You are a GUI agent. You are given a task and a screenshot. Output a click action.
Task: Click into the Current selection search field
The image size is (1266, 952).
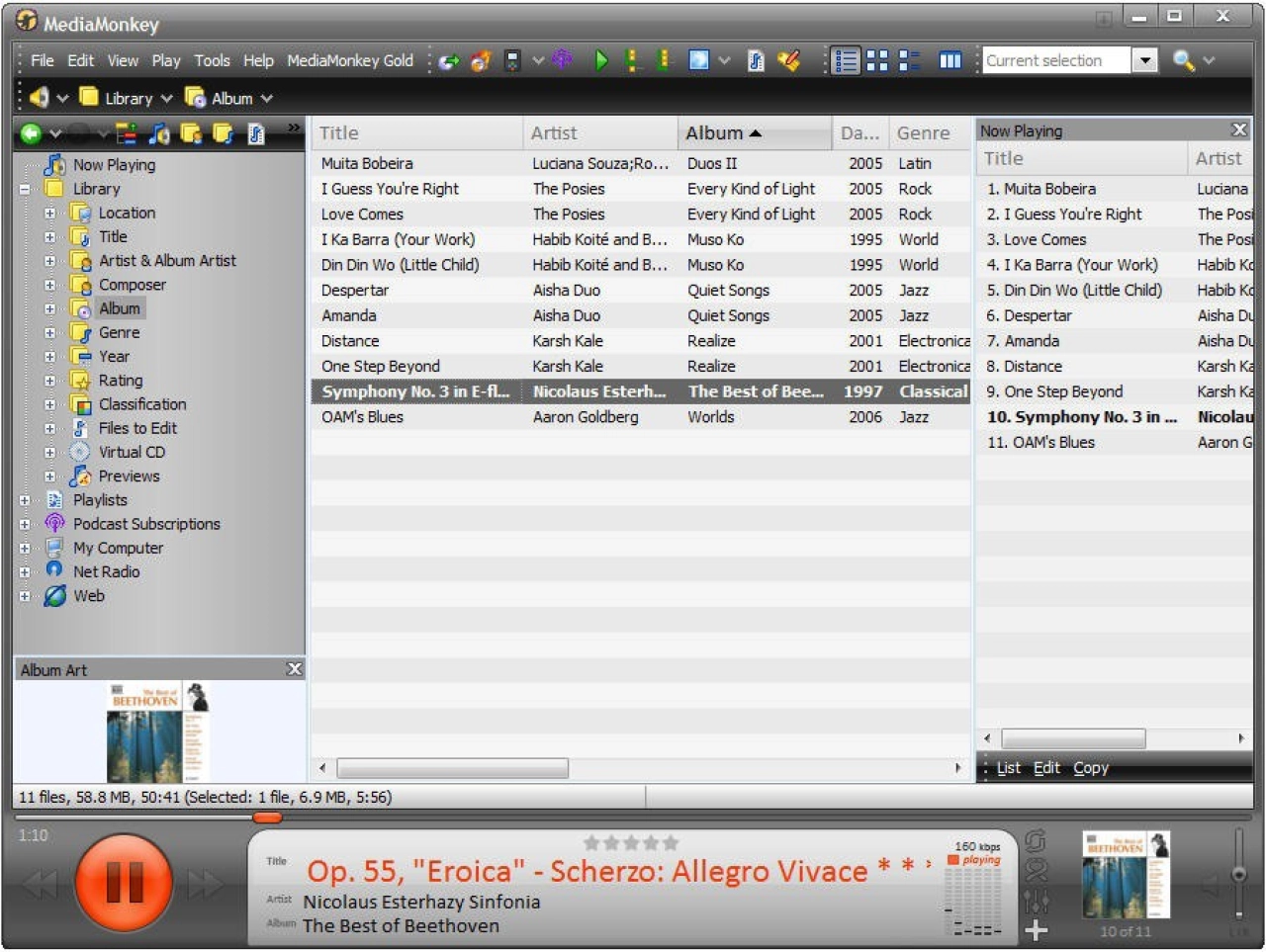click(x=1055, y=60)
